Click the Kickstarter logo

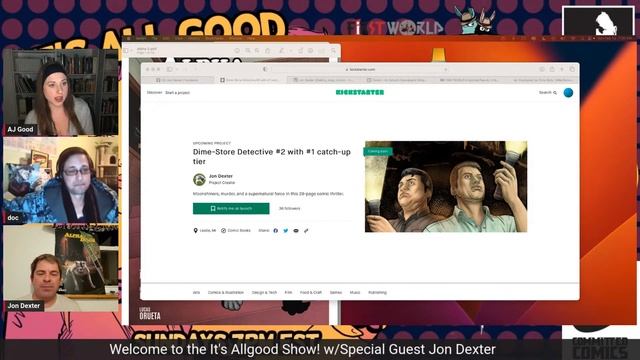(360, 93)
